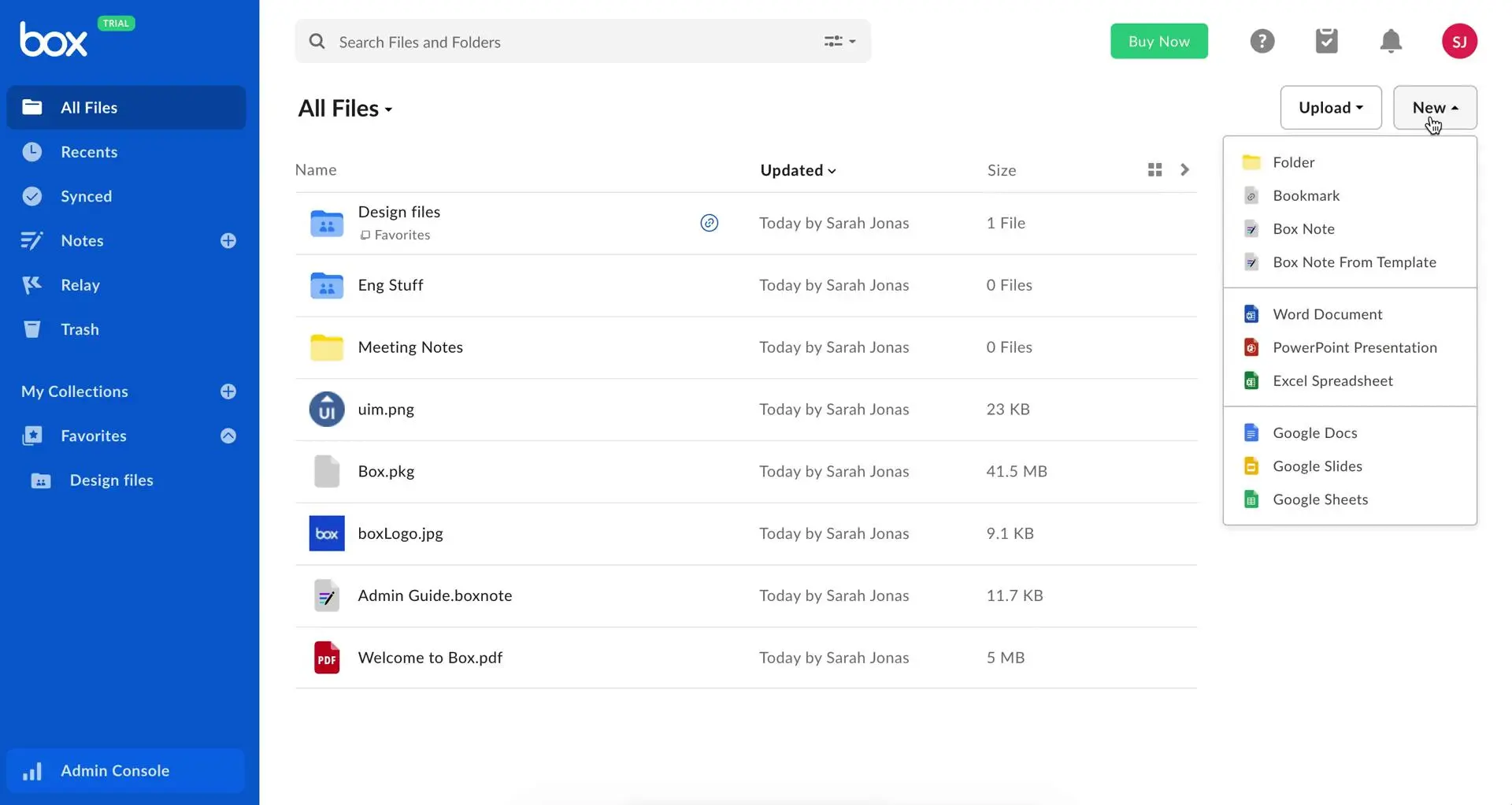
Task: Click the Buy Now button
Action: tap(1158, 42)
